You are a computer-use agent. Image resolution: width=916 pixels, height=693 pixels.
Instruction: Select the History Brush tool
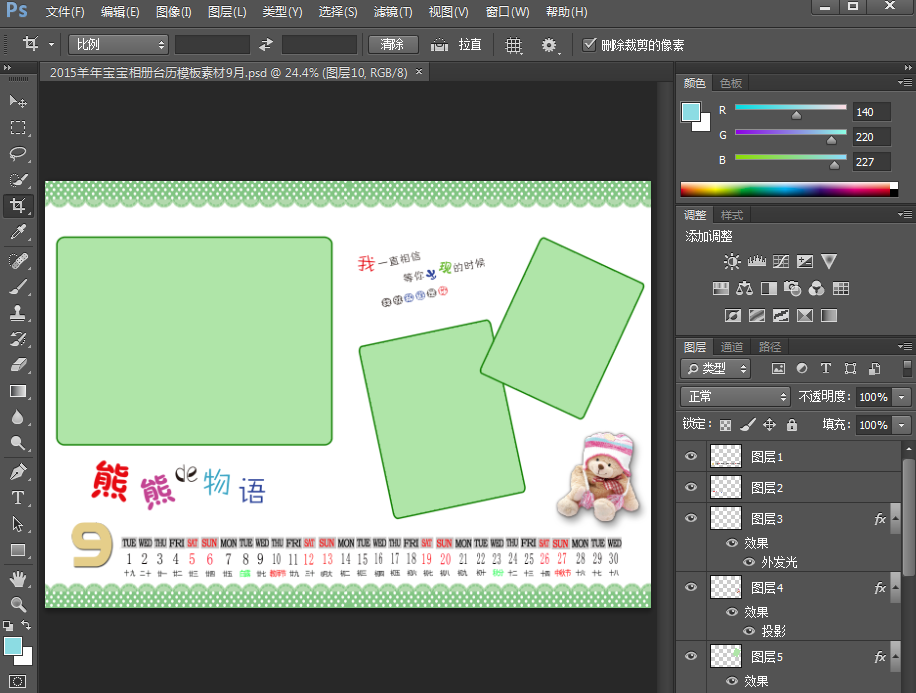point(18,338)
